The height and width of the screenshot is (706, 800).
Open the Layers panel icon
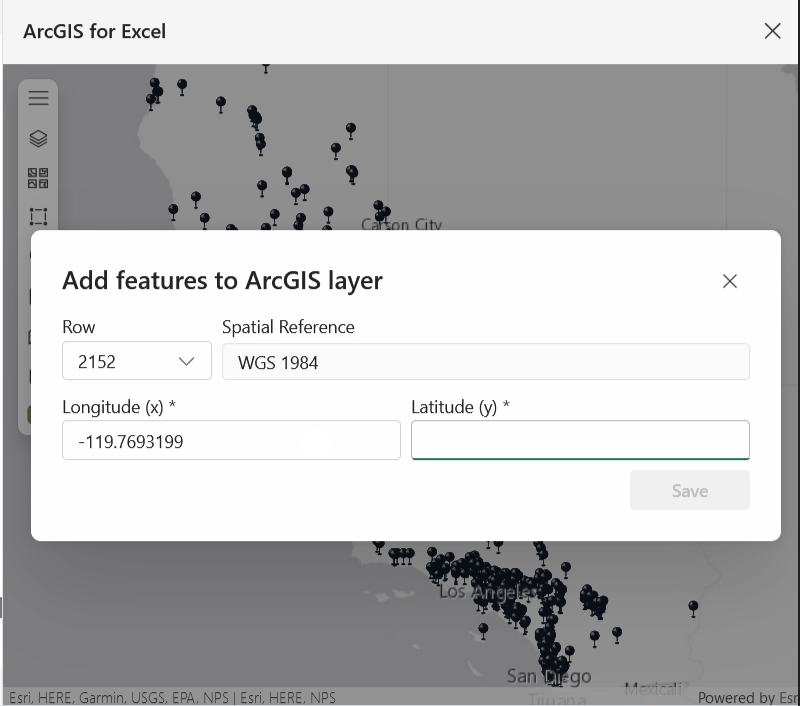[38, 138]
